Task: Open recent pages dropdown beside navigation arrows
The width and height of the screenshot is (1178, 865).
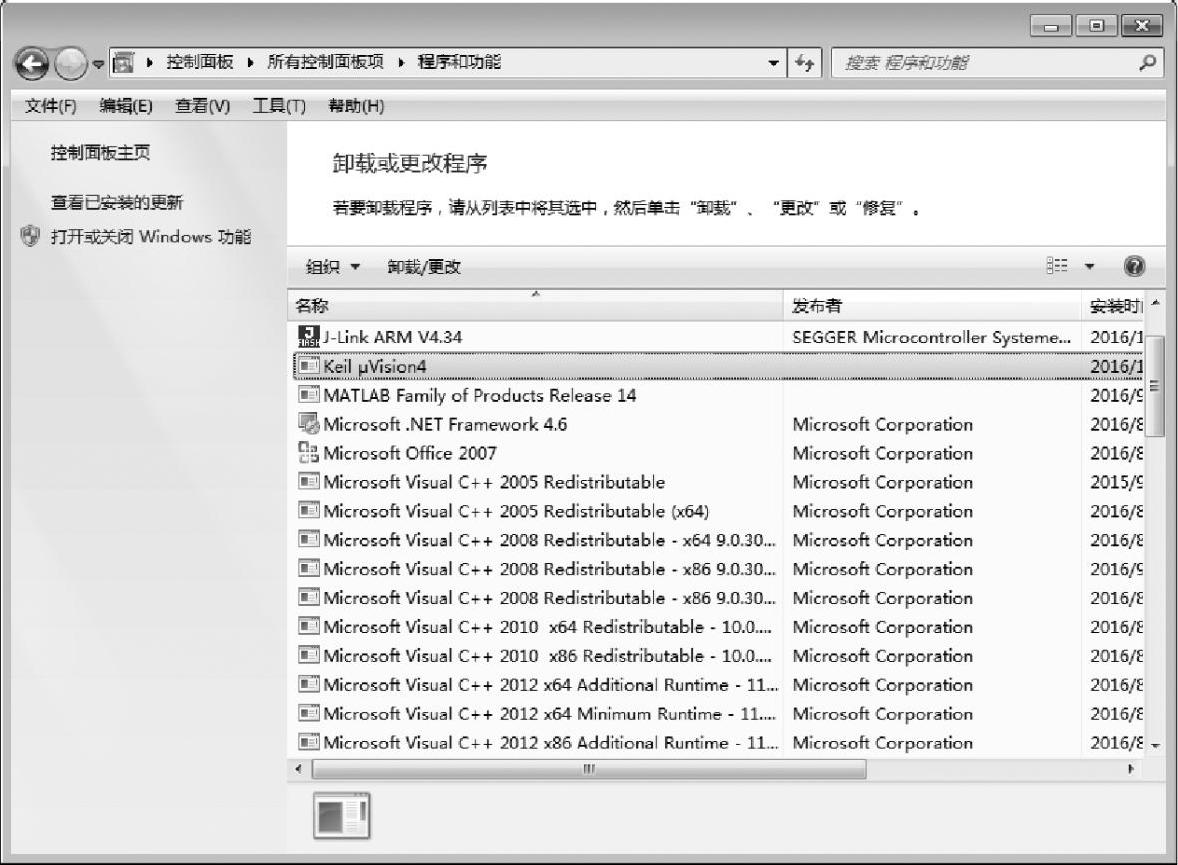Action: 98,65
